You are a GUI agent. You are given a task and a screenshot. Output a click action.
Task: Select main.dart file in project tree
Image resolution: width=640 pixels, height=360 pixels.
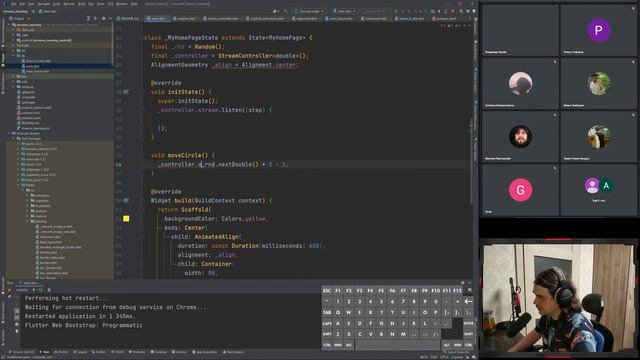32,66
